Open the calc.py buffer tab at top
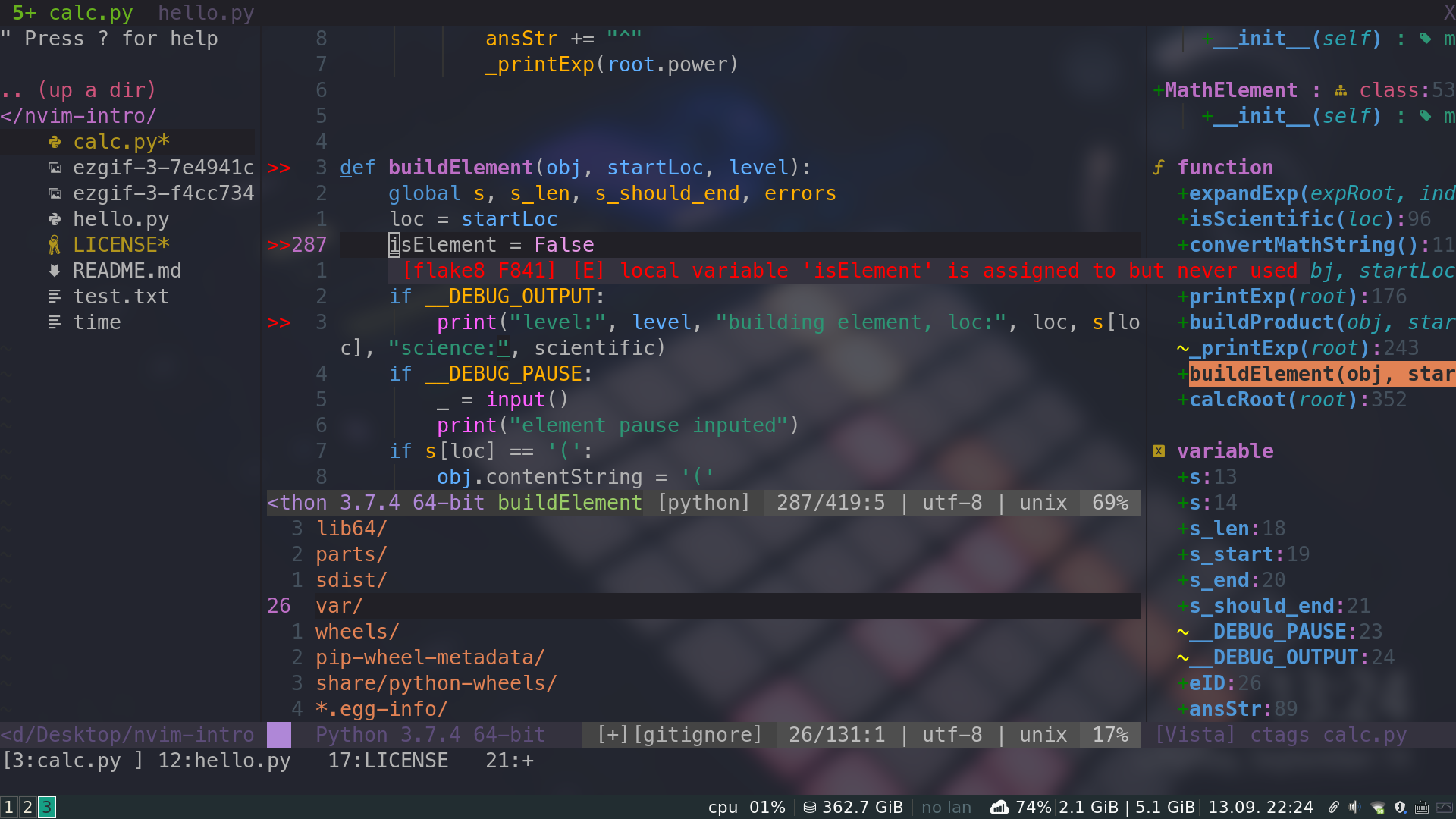The height and width of the screenshot is (819, 1456). tap(73, 13)
